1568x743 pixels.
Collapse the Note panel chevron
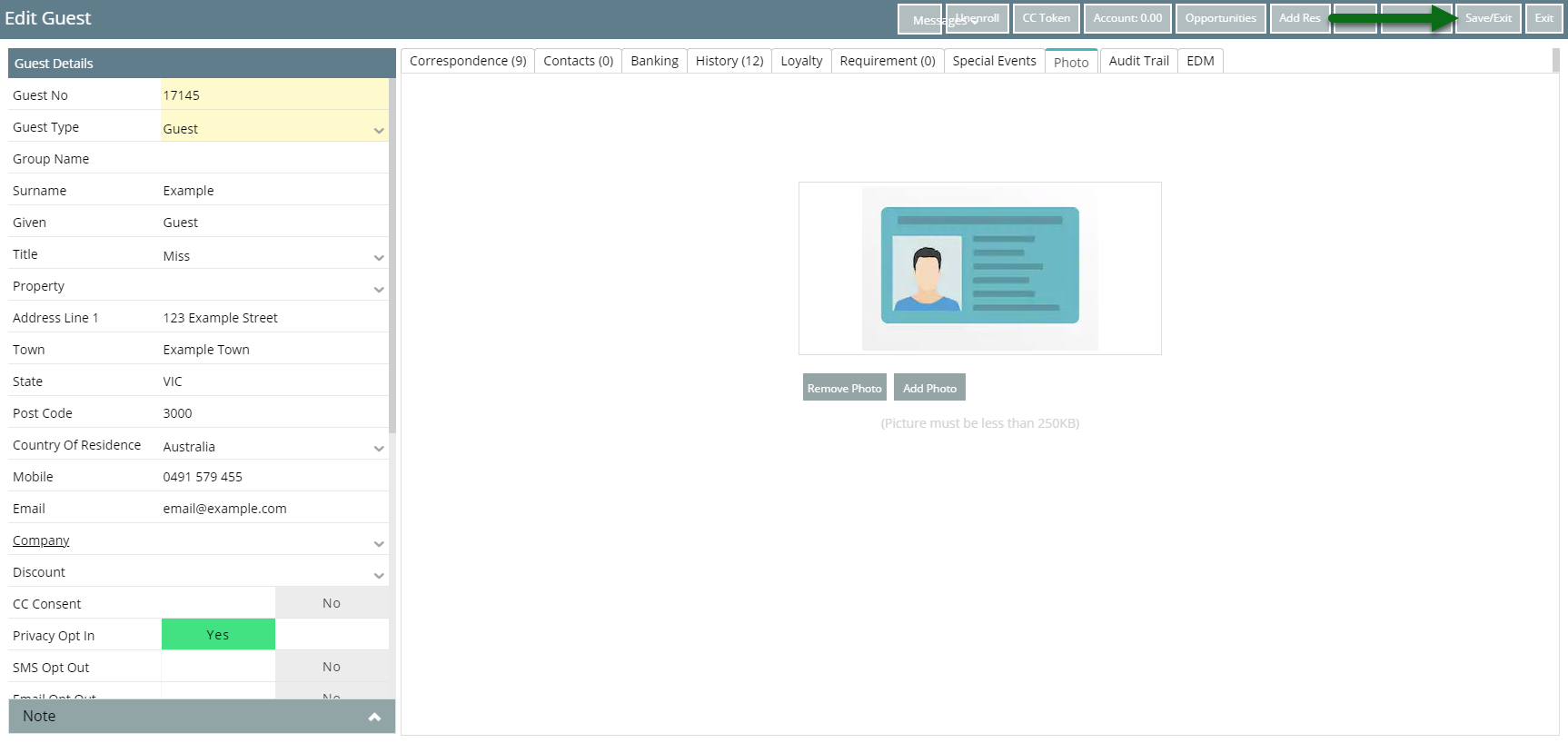coord(374,717)
